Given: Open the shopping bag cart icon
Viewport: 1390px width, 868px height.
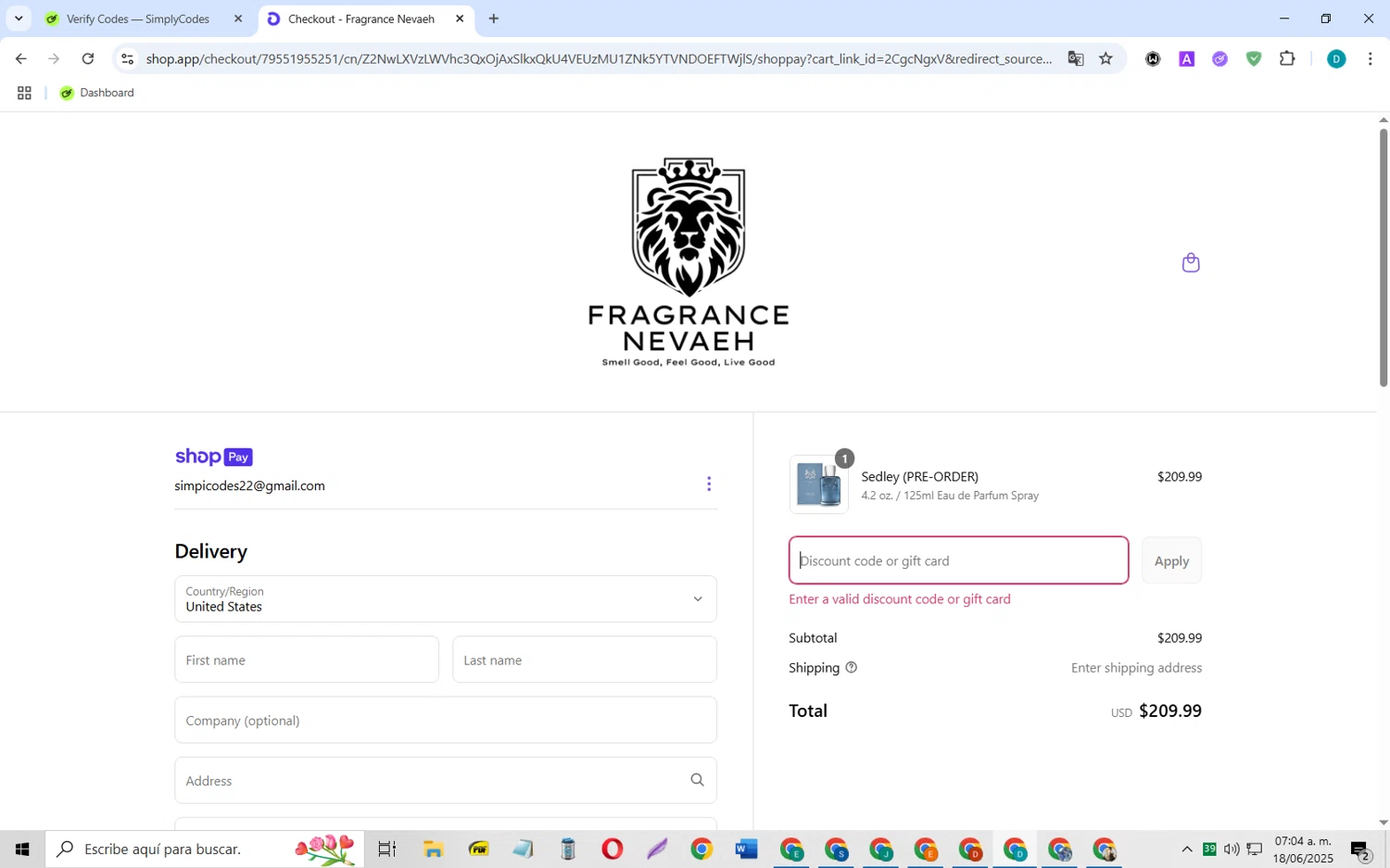Looking at the screenshot, I should [1191, 263].
